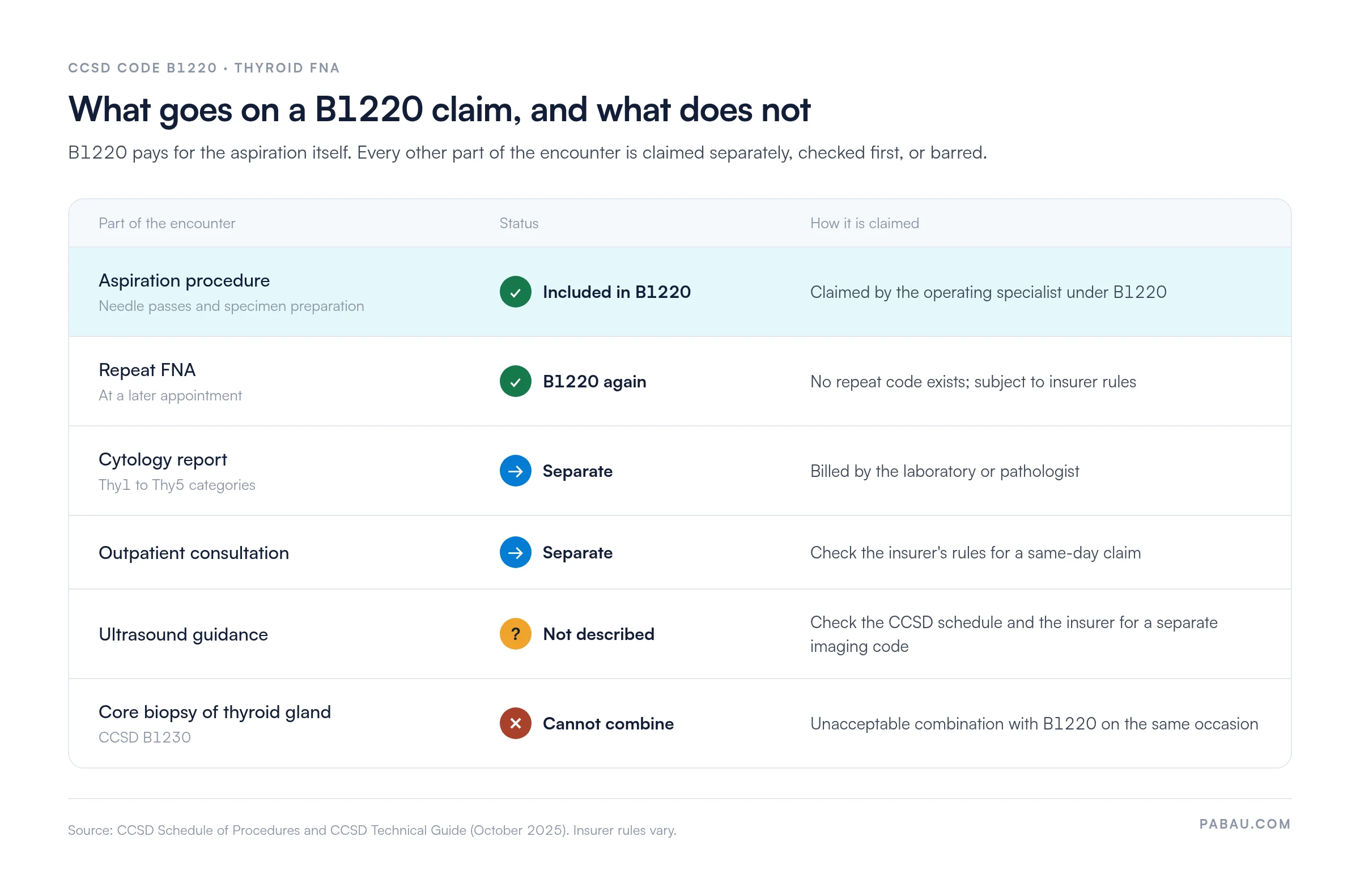Click 'Separate' status in Cytology report row
Image resolution: width=1360 pixels, height=896 pixels.
click(x=577, y=471)
